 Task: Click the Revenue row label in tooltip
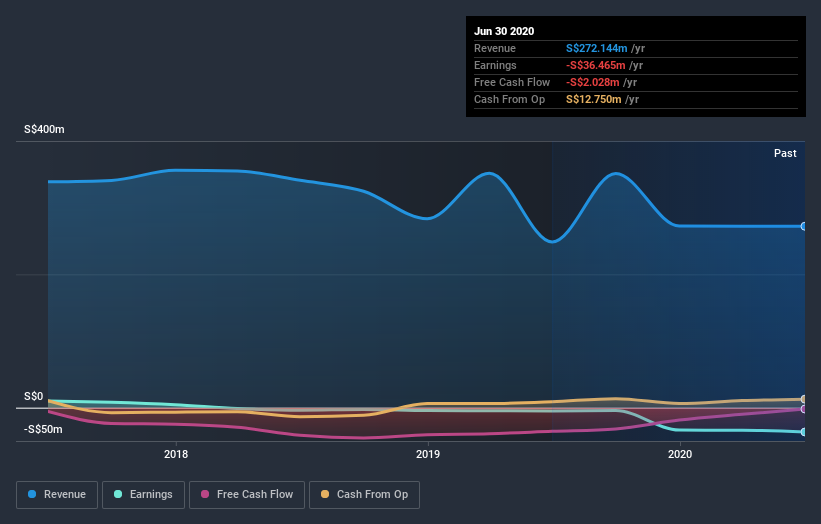[x=495, y=48]
